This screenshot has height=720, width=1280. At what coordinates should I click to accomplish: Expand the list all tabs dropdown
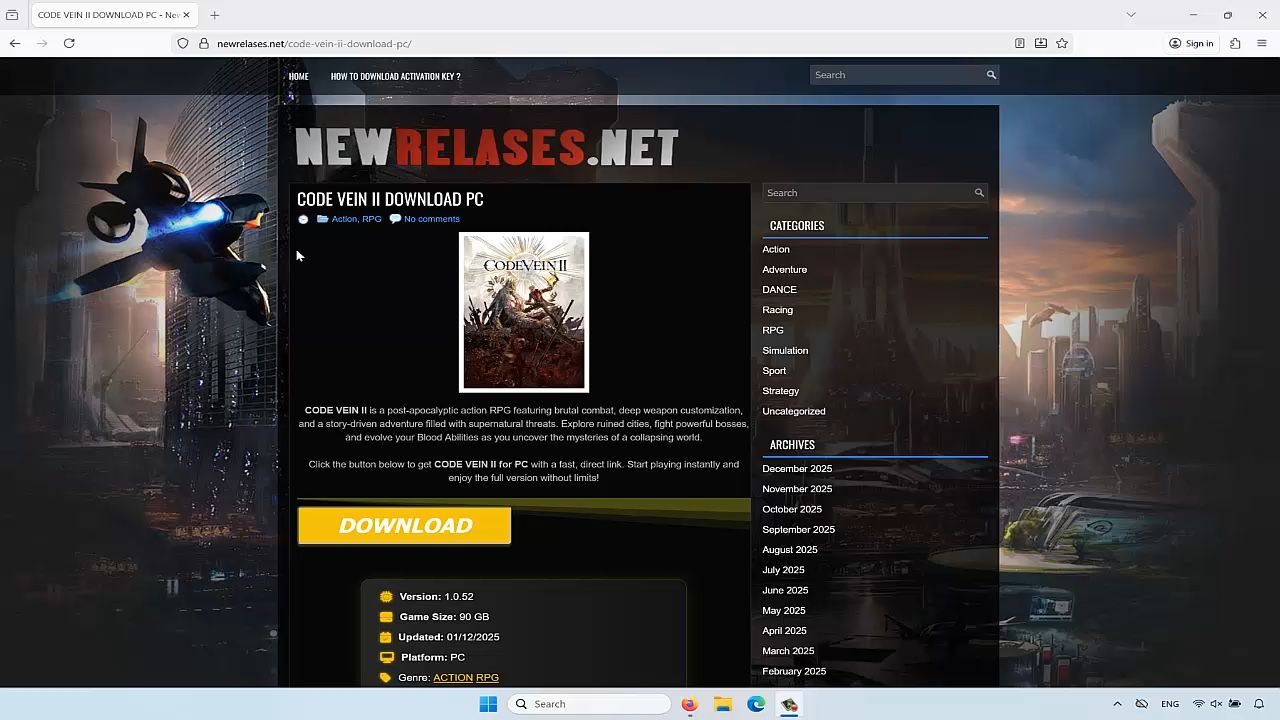1131,15
